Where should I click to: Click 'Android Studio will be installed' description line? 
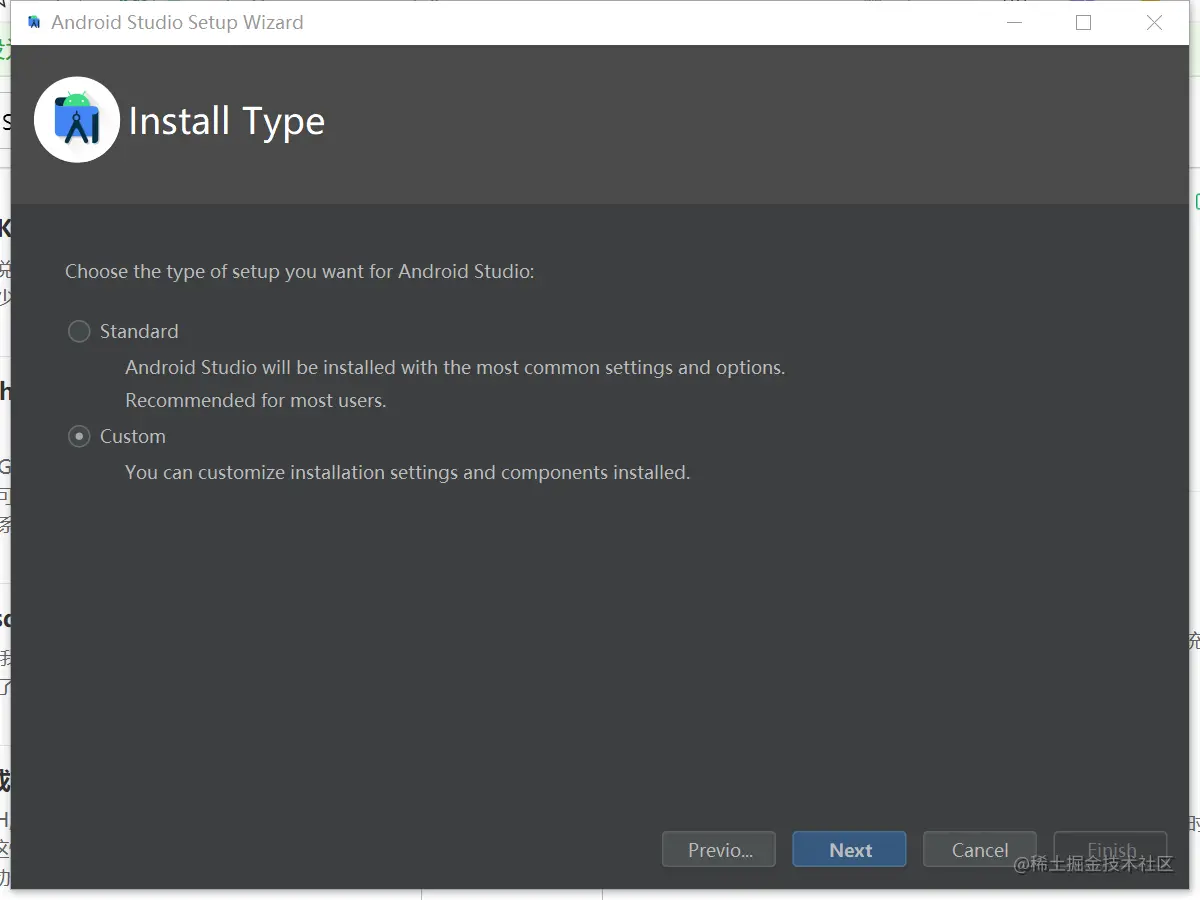tap(455, 367)
